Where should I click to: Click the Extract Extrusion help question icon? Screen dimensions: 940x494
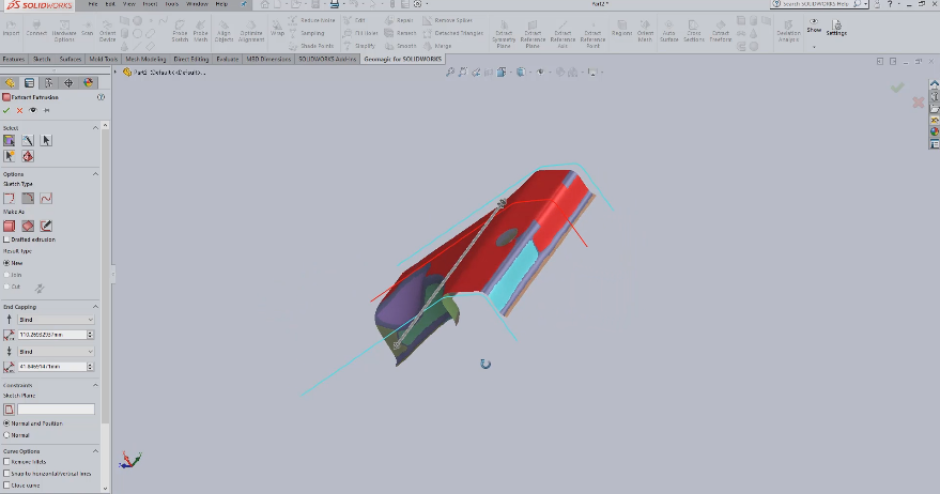point(101,97)
